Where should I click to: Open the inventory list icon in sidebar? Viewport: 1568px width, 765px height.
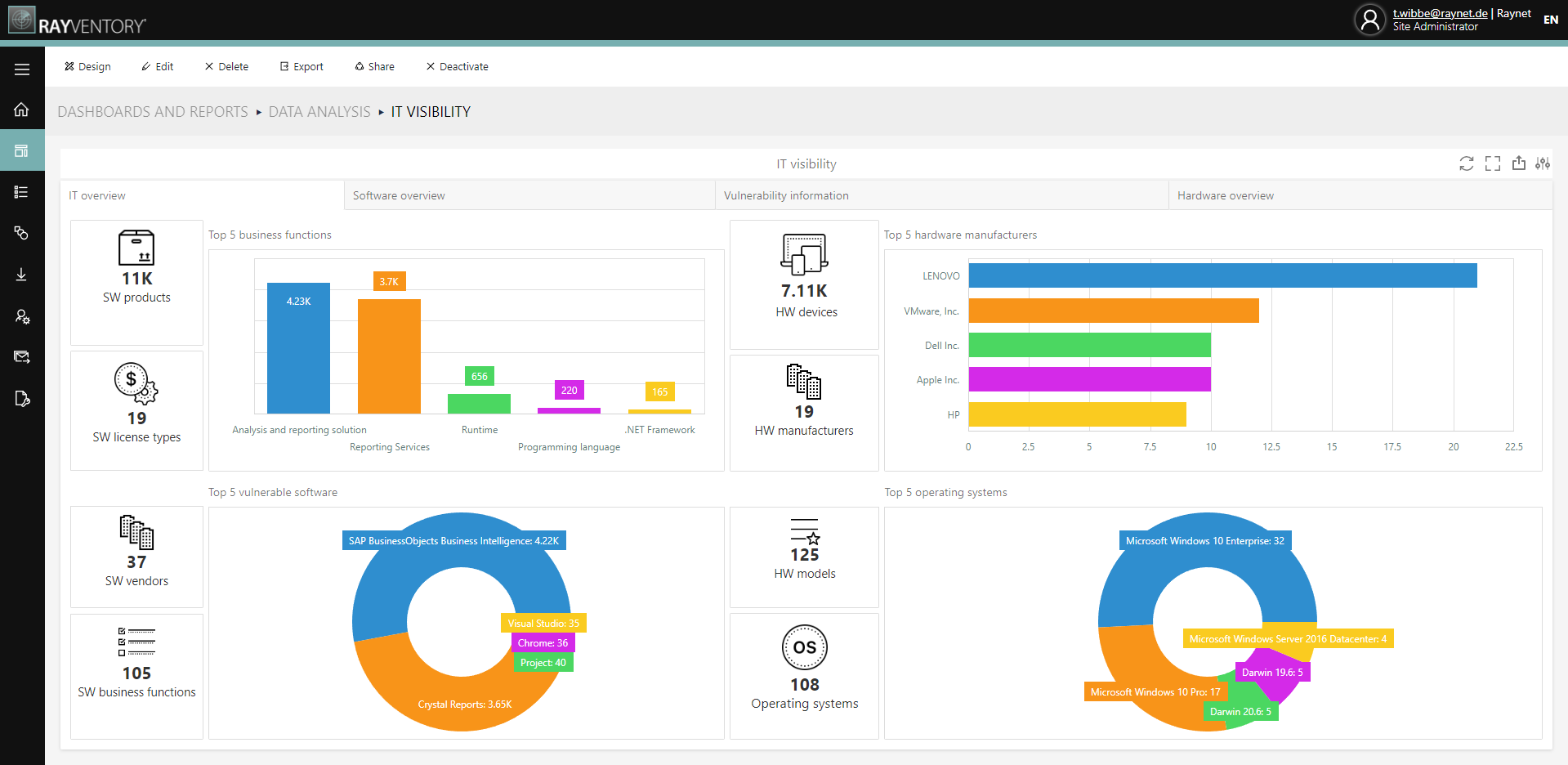[22, 192]
